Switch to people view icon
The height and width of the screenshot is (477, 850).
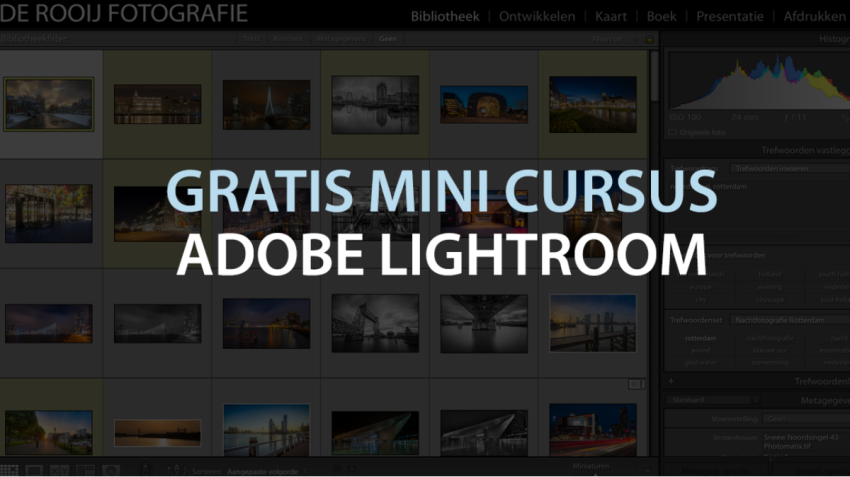[x=111, y=470]
